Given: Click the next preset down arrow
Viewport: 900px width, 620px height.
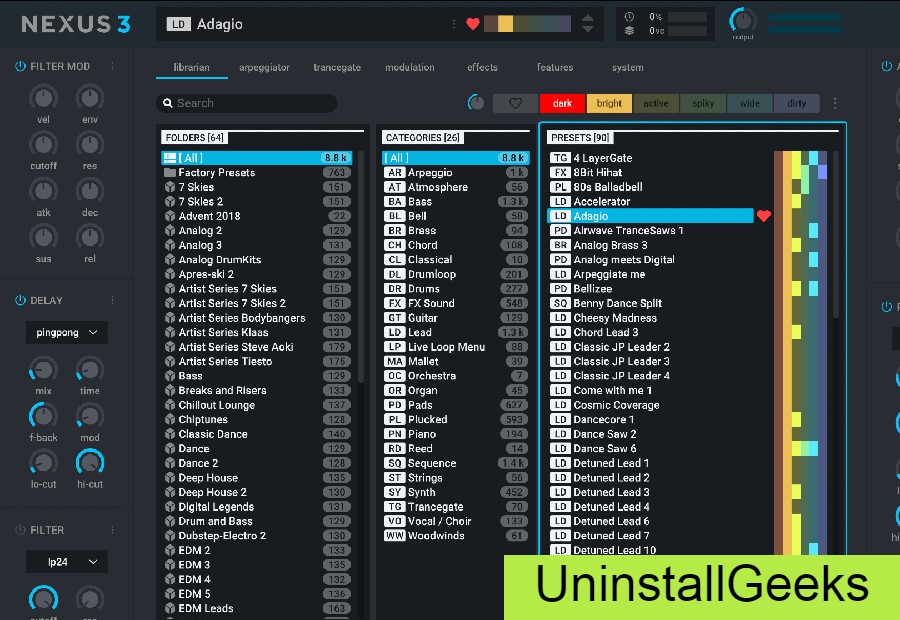Looking at the screenshot, I should click(x=587, y=29).
